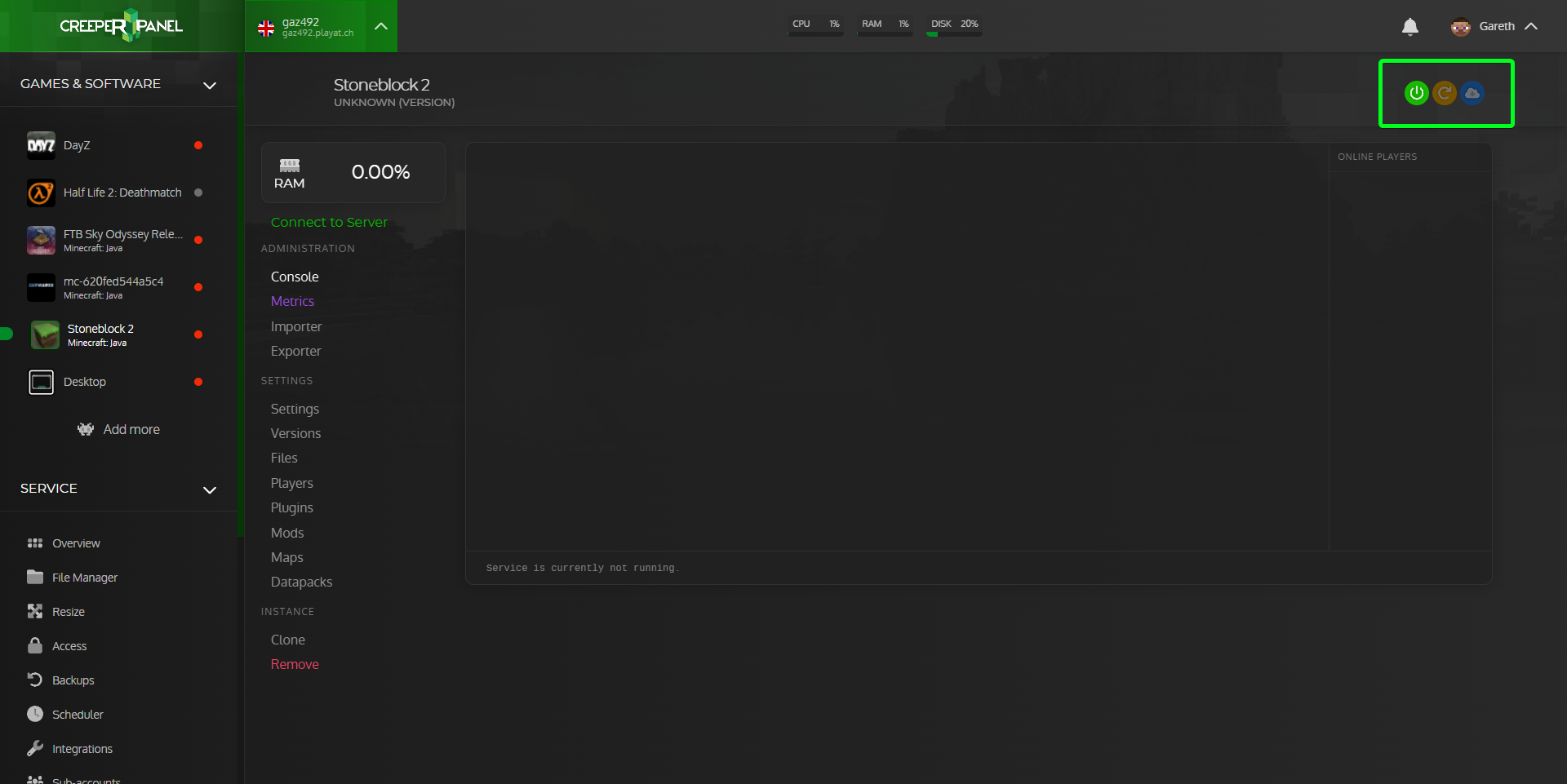1567x784 pixels.
Task: Collapse the Games & Software section
Action: 210,85
